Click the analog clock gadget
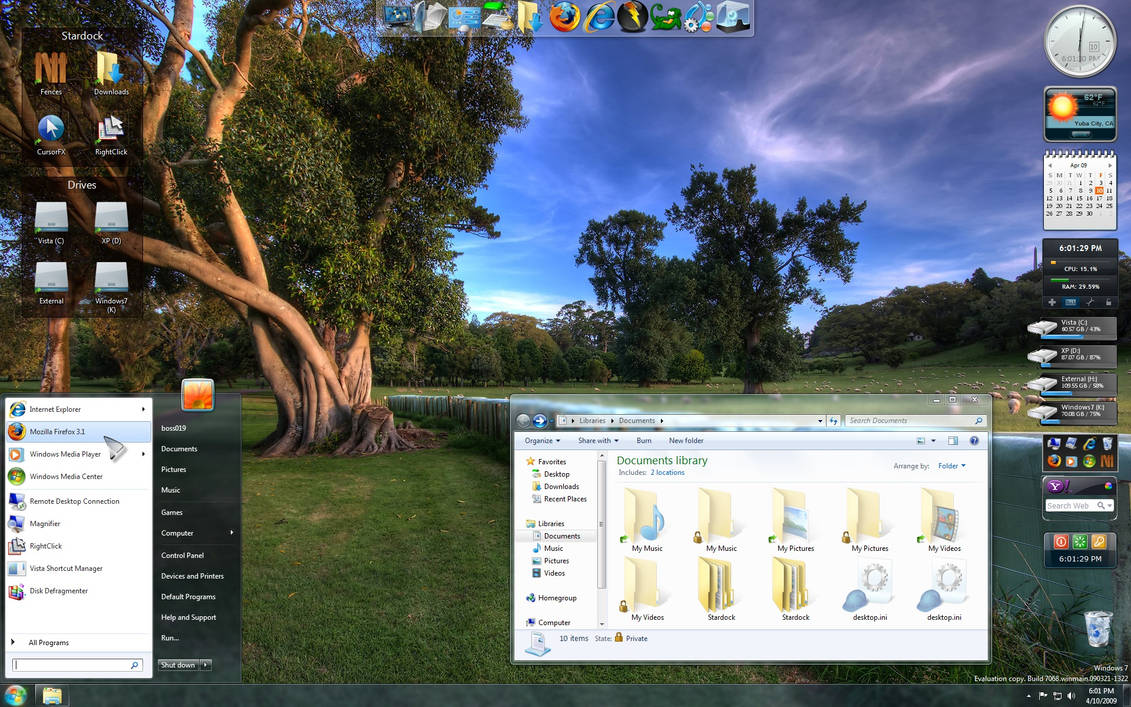Image resolution: width=1131 pixels, height=707 pixels. click(1080, 42)
